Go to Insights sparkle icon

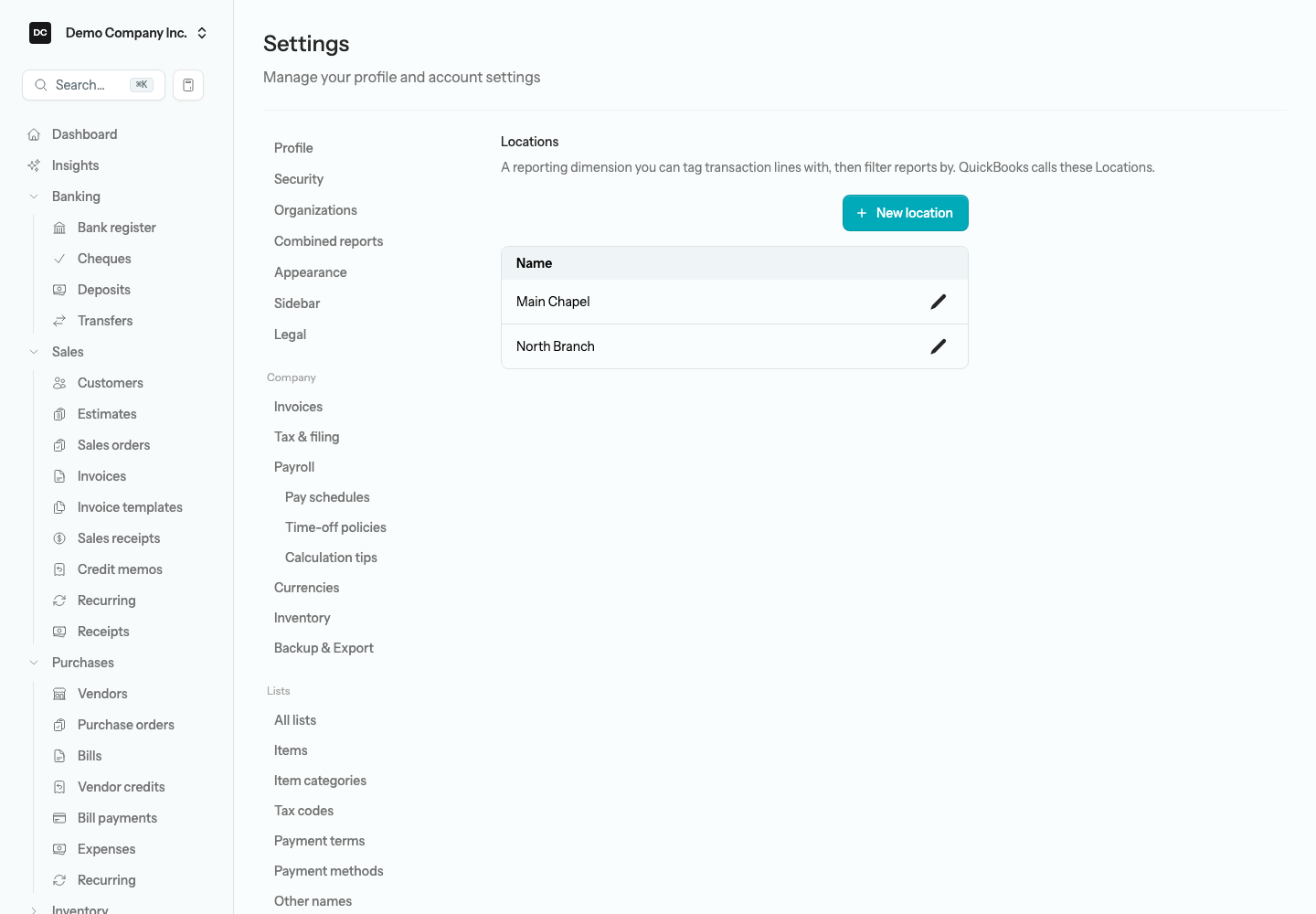34,165
